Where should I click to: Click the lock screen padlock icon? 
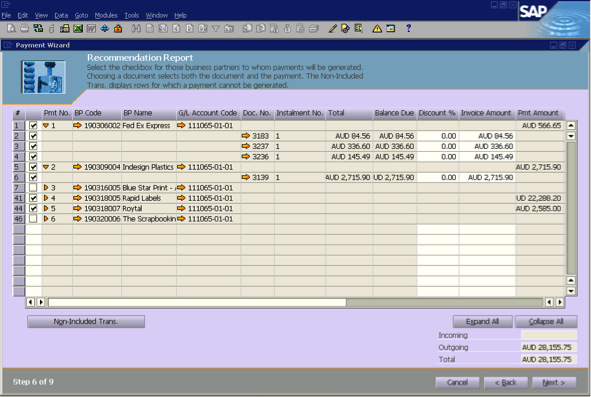point(118,28)
